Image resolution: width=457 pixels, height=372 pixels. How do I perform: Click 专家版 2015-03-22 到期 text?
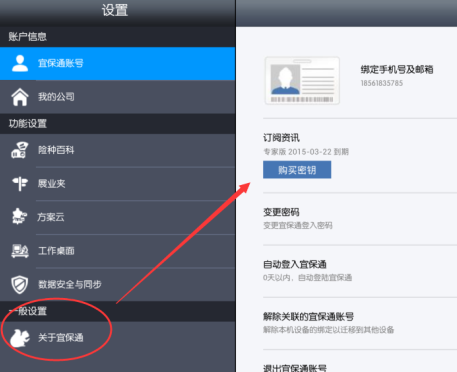coord(306,152)
